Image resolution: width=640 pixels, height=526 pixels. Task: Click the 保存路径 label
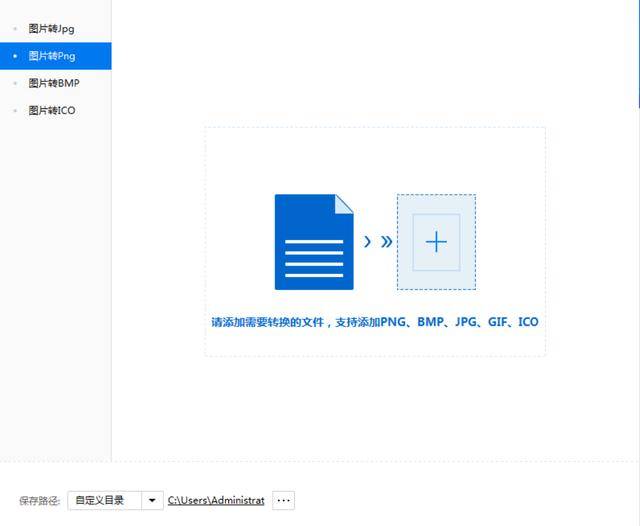40,501
